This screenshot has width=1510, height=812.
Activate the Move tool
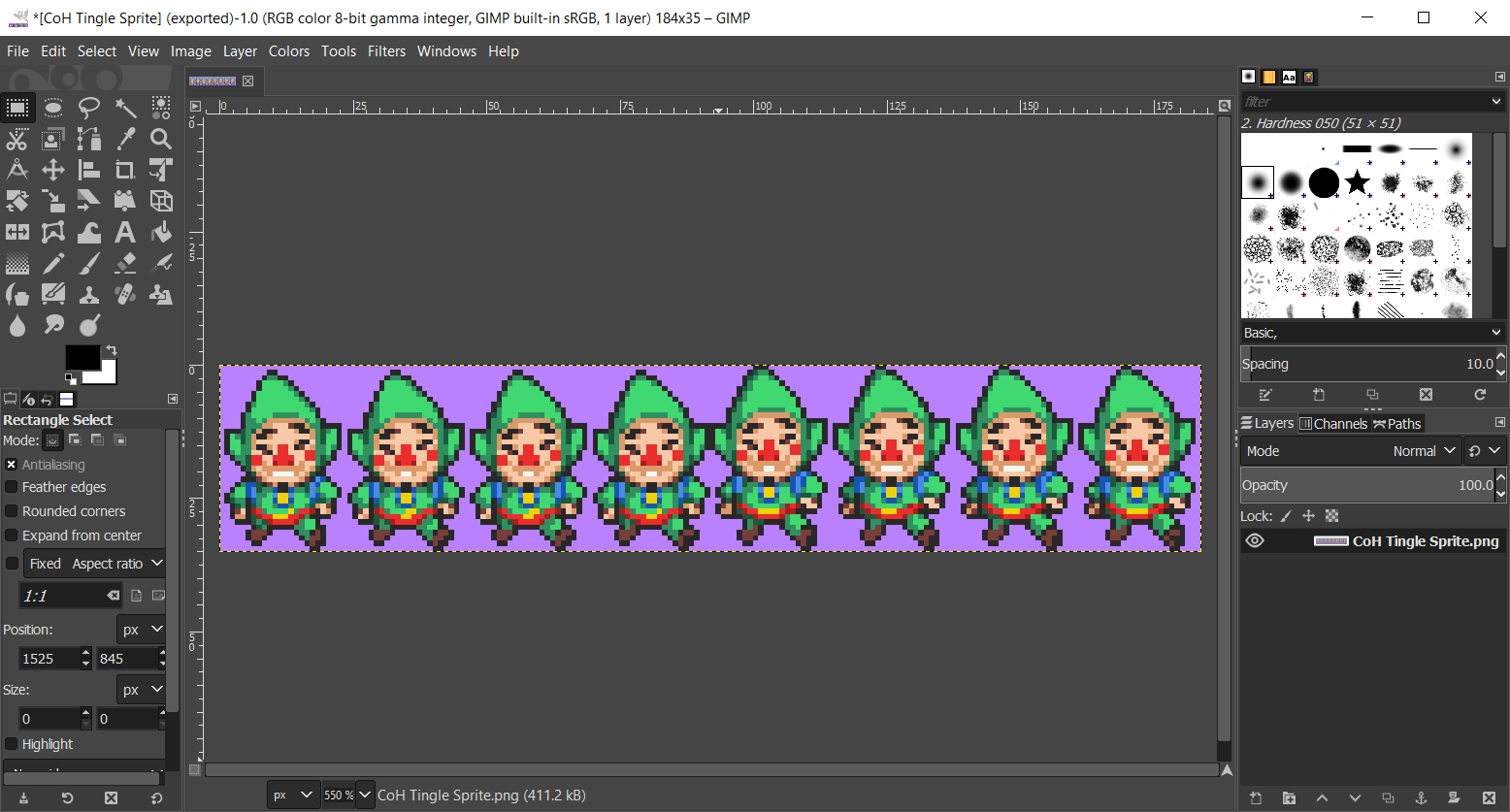tap(53, 171)
